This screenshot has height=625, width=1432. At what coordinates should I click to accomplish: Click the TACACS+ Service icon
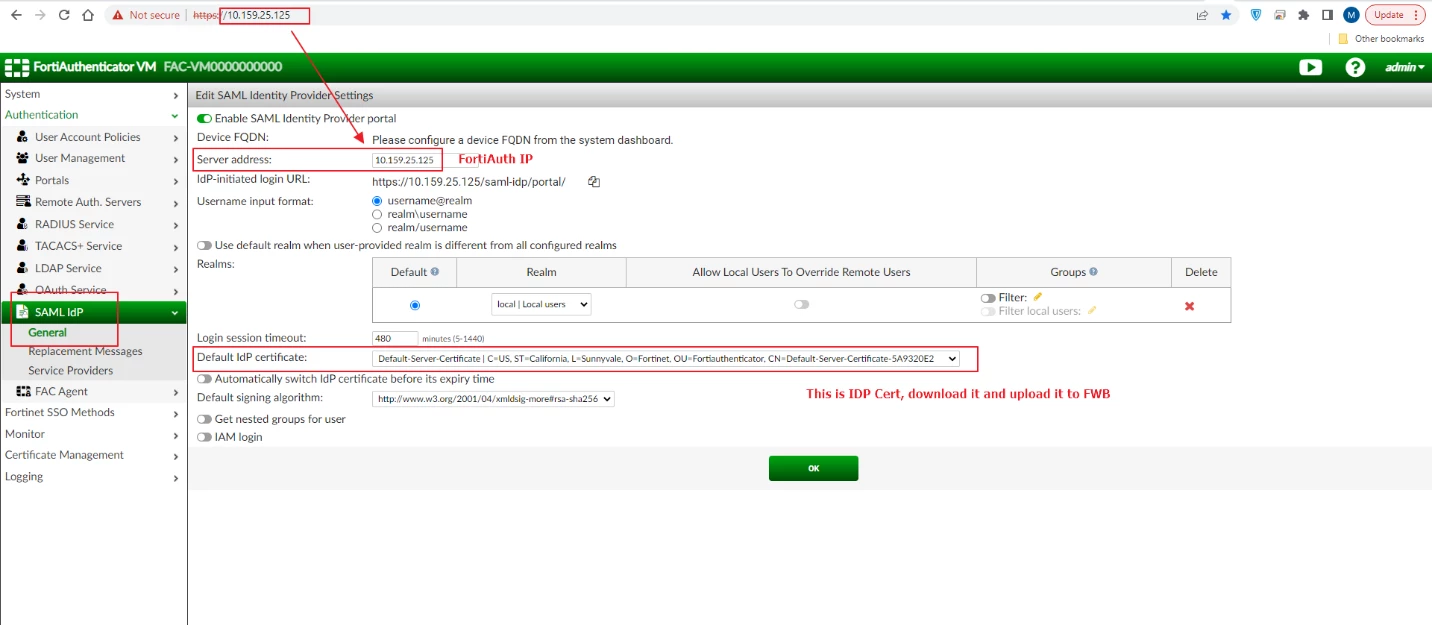pyautogui.click(x=23, y=246)
